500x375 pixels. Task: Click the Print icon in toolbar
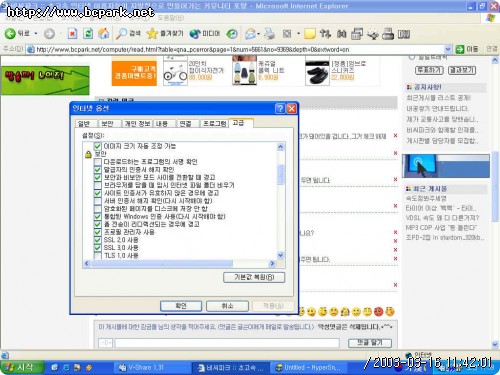point(269,33)
